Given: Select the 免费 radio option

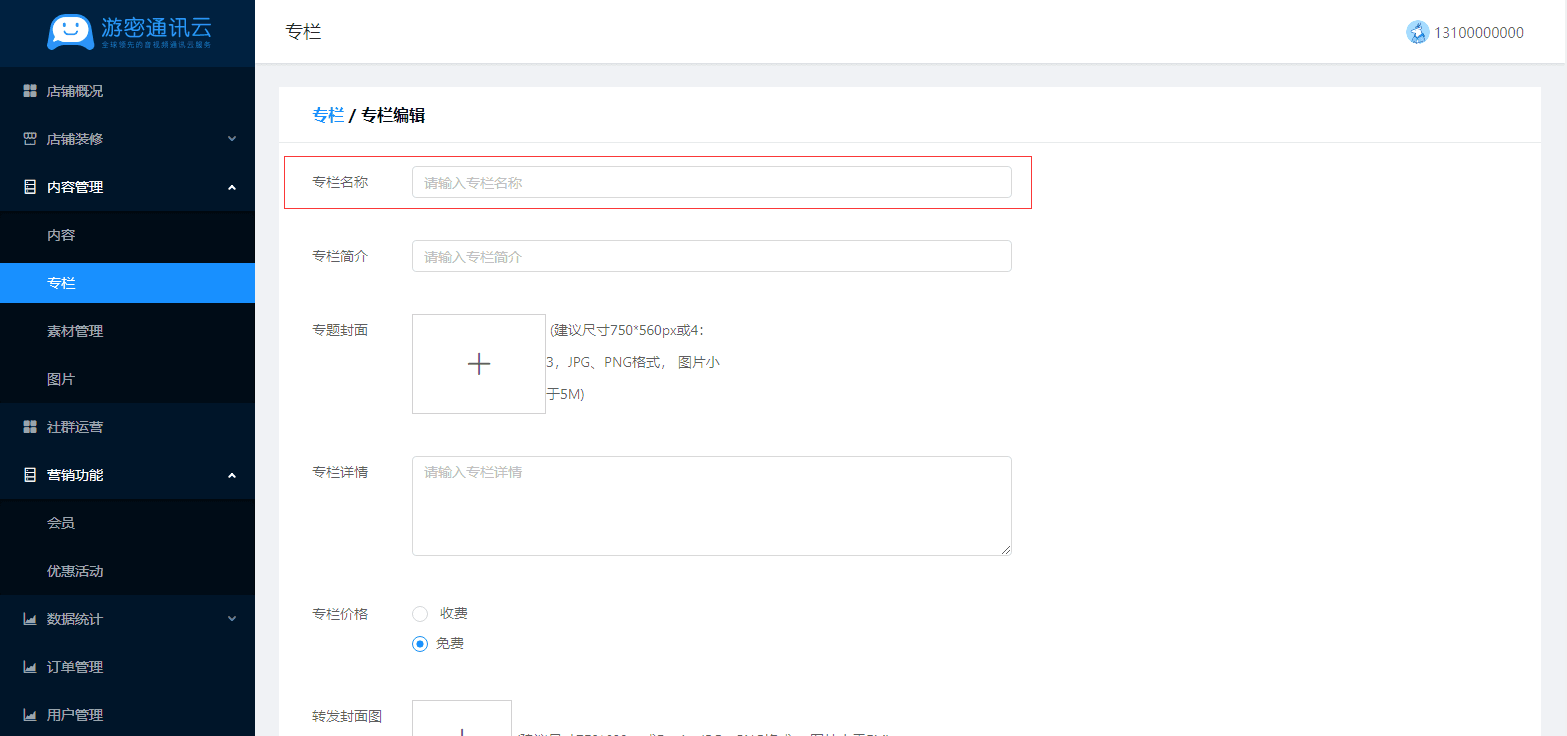Looking at the screenshot, I should (420, 643).
